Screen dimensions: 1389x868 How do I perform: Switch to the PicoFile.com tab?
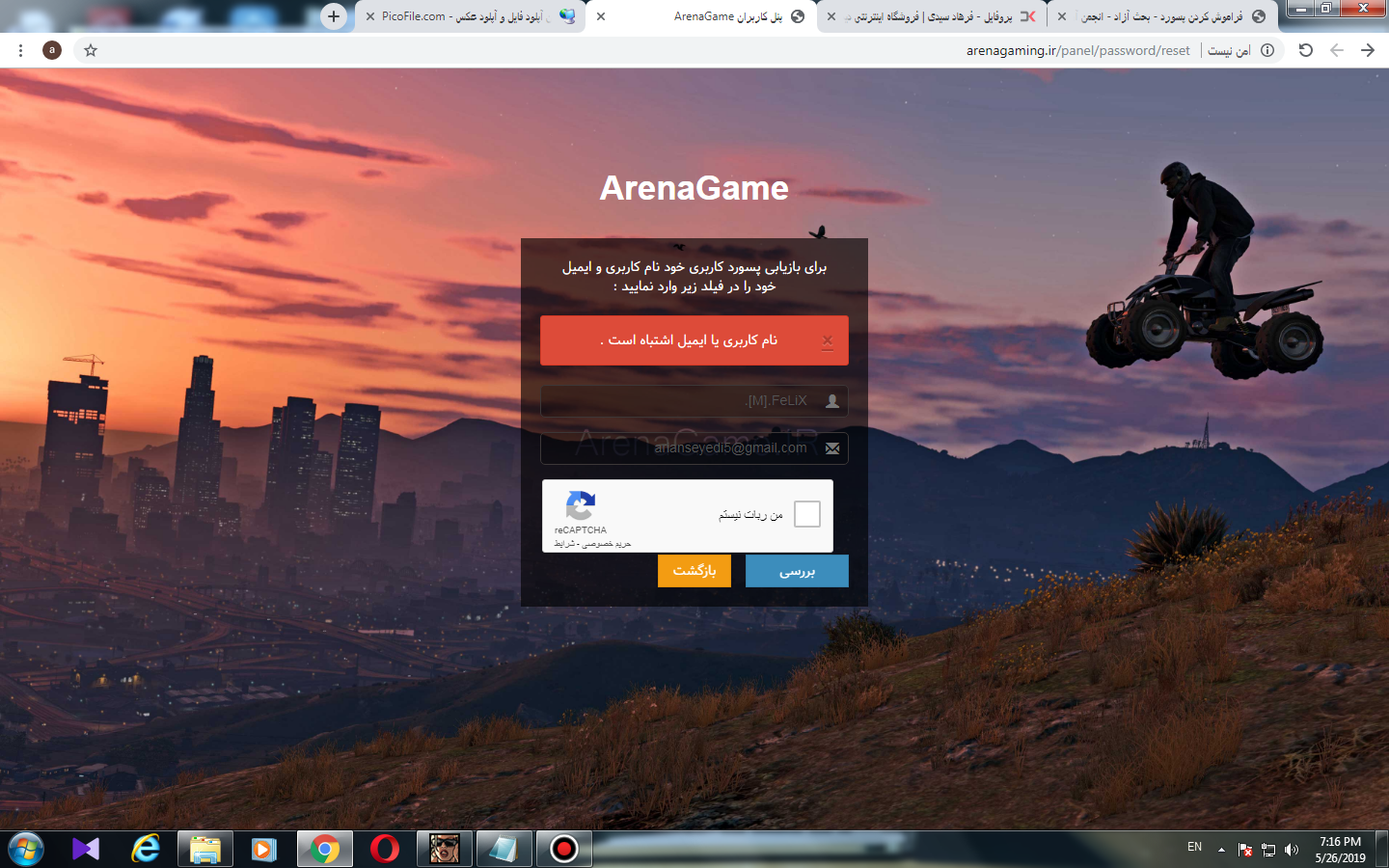(471, 16)
